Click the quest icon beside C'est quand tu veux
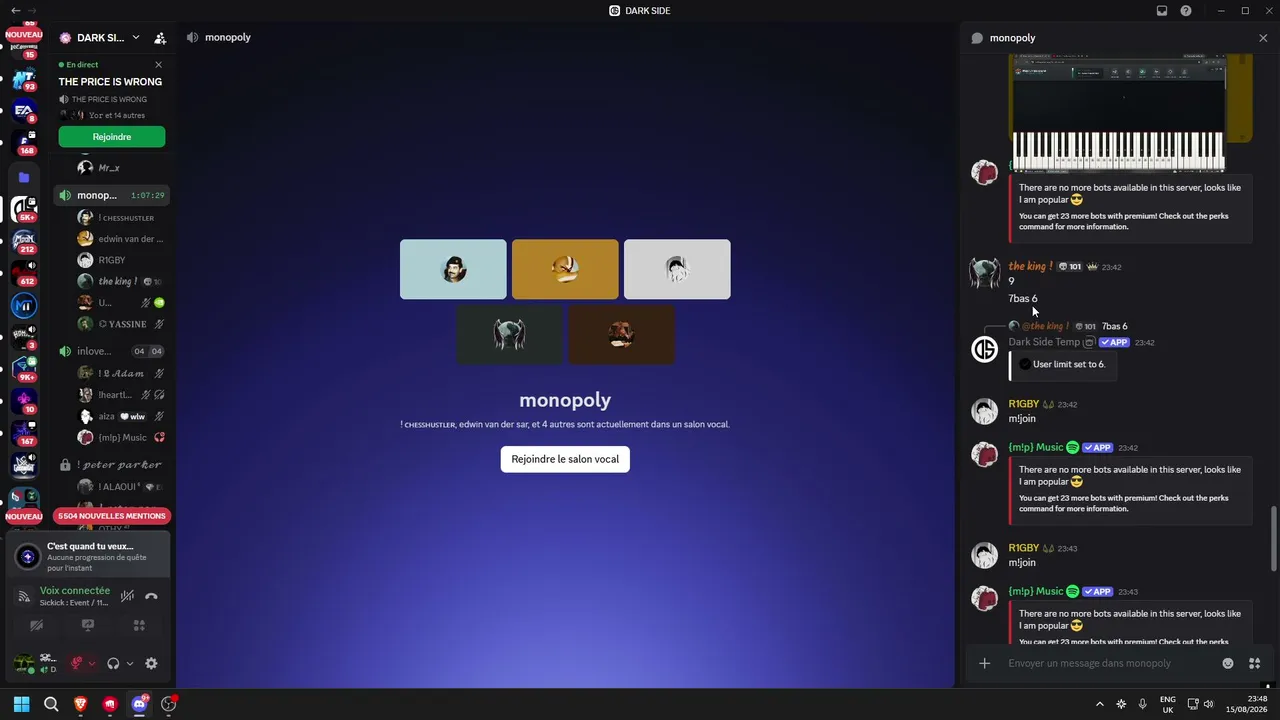This screenshot has height=720, width=1280. [x=28, y=557]
